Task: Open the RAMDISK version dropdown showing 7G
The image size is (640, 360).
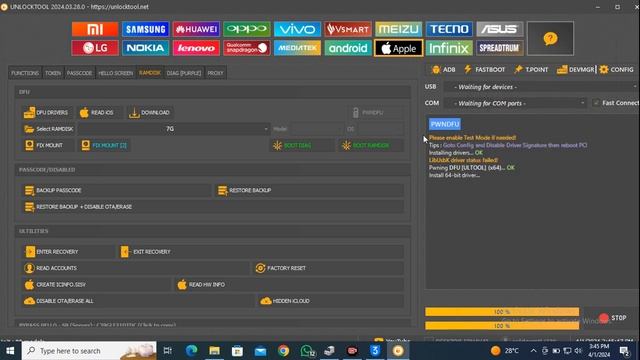Action: (173, 129)
